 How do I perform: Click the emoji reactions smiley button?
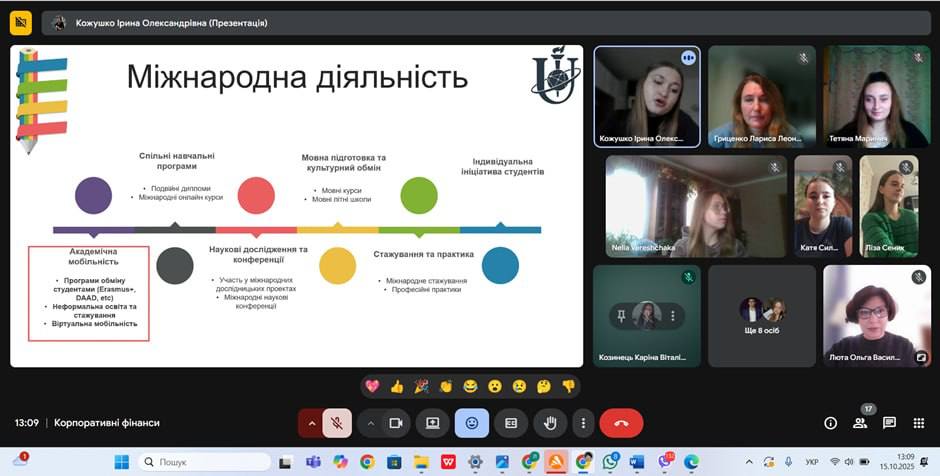(472, 423)
